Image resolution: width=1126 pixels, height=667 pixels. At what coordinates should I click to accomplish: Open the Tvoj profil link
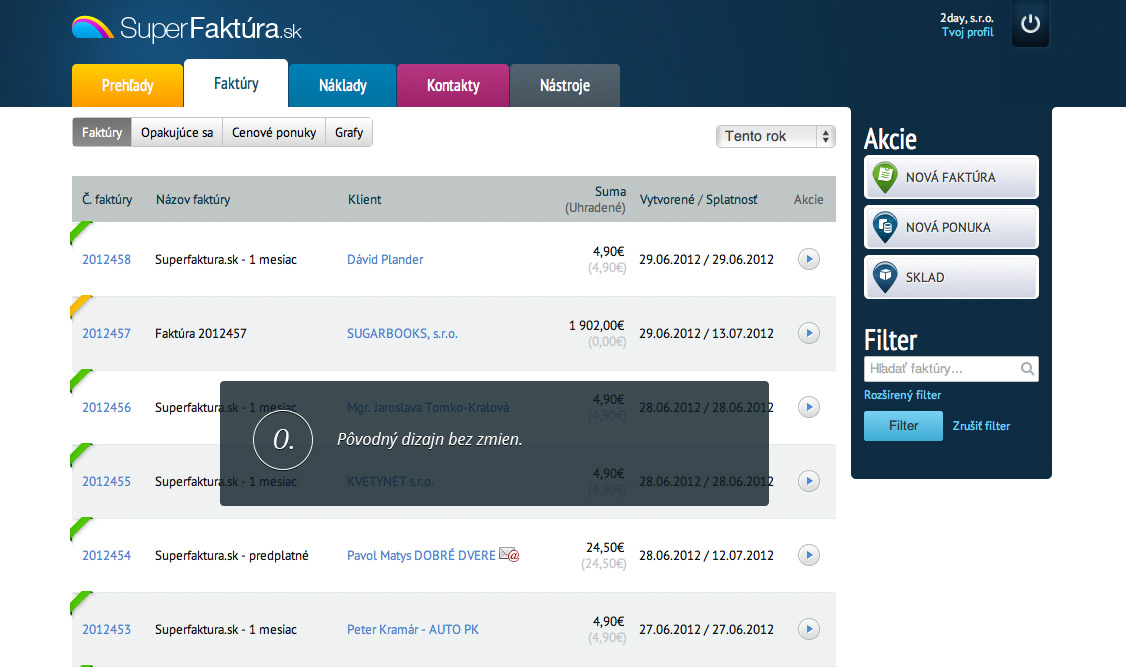(967, 32)
